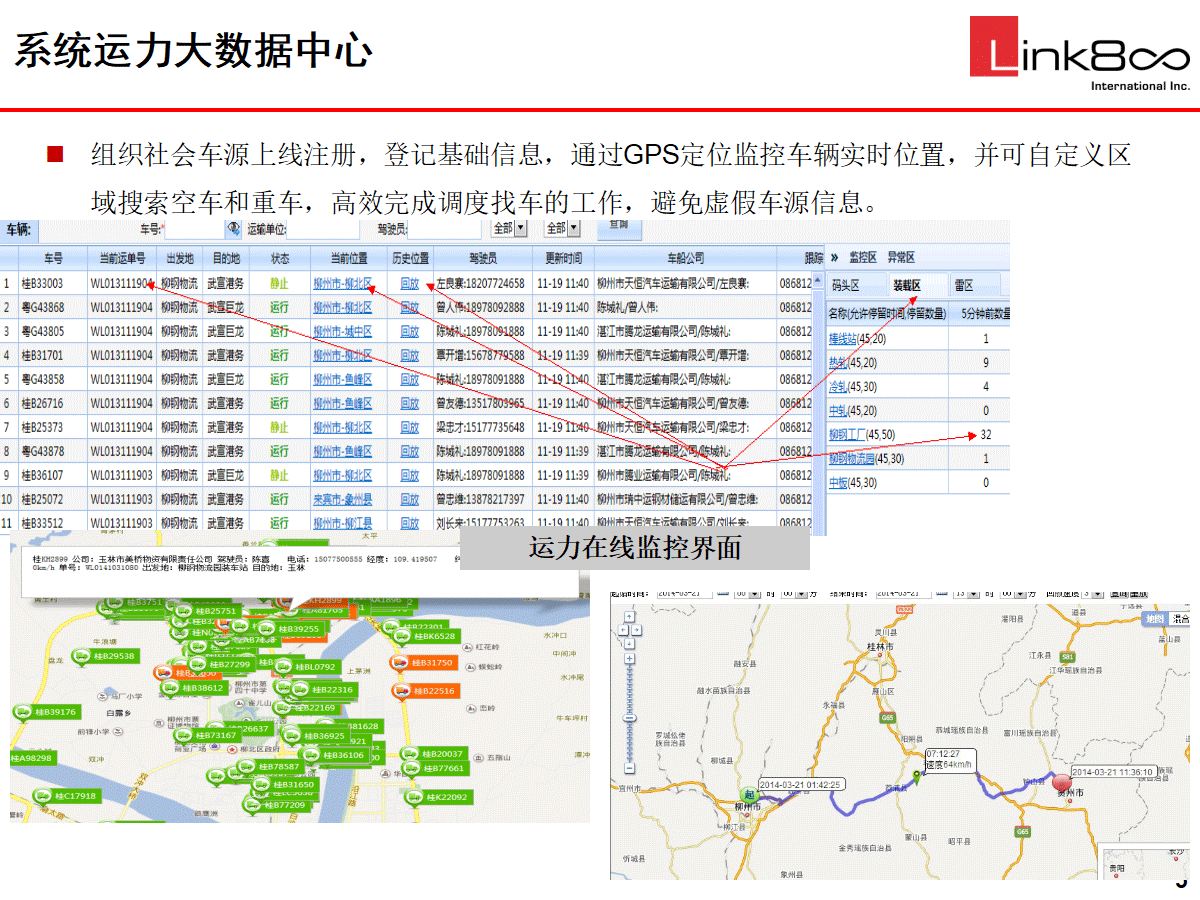
Task: Click 回放 link for vehicle 桂B33003
Action: [409, 284]
